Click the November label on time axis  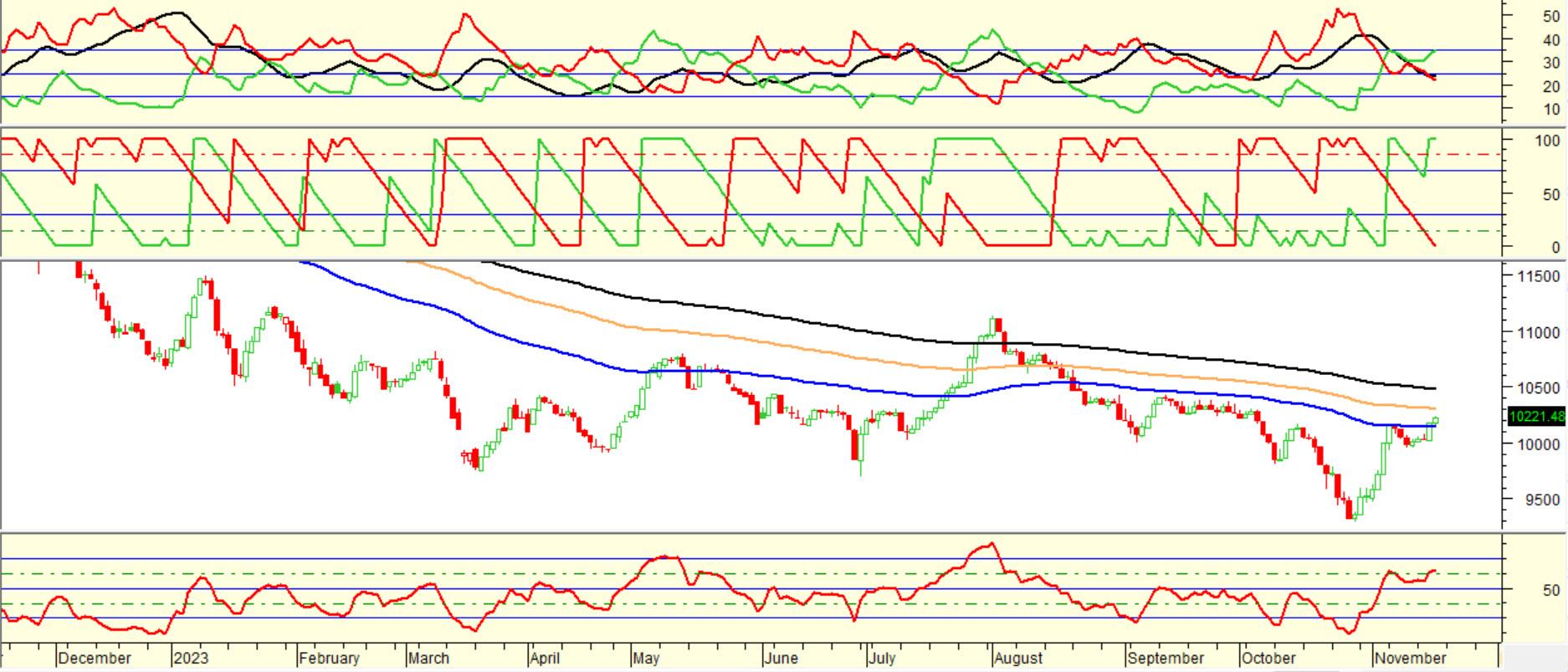pyautogui.click(x=1410, y=658)
